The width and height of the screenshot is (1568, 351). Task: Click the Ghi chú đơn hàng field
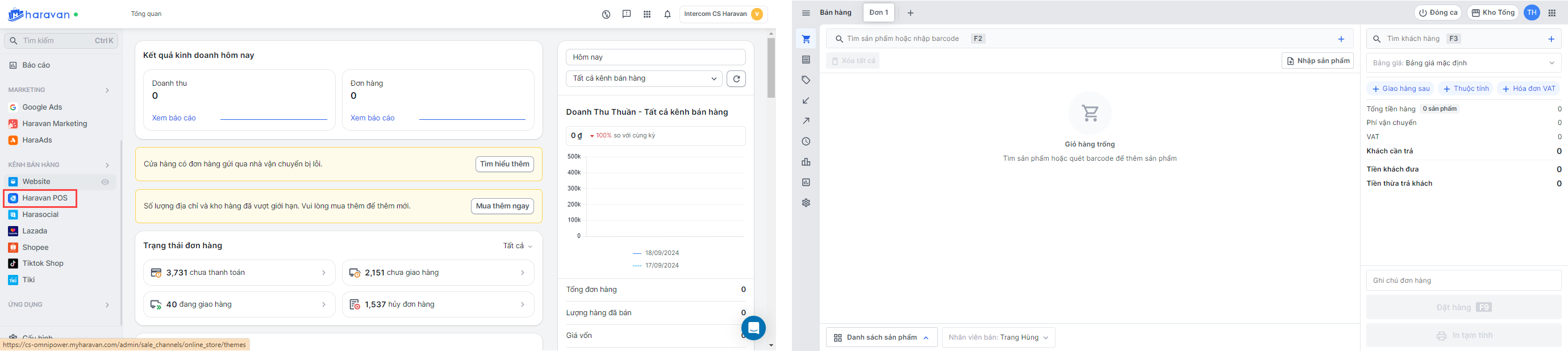click(1463, 281)
